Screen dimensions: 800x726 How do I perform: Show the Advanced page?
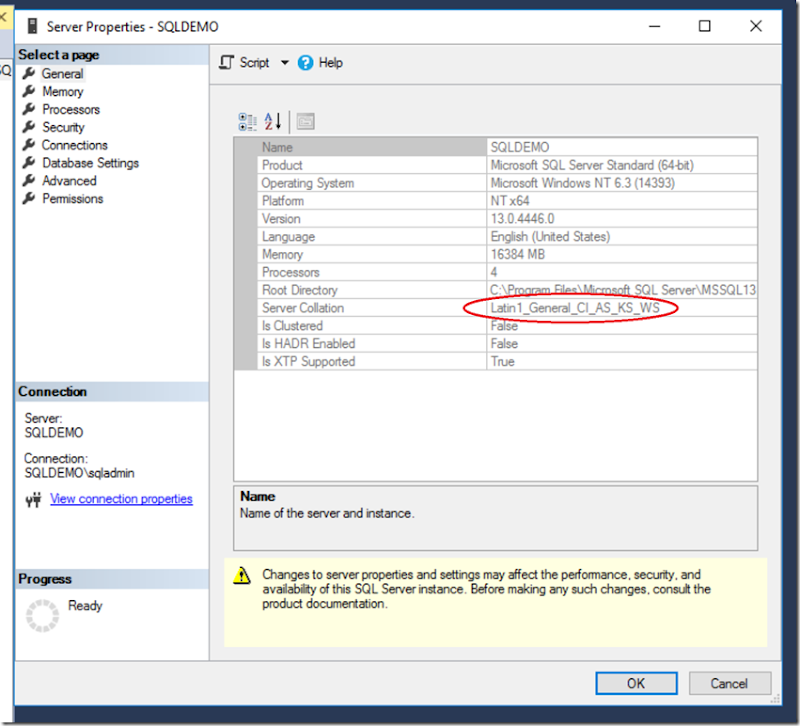pos(69,181)
